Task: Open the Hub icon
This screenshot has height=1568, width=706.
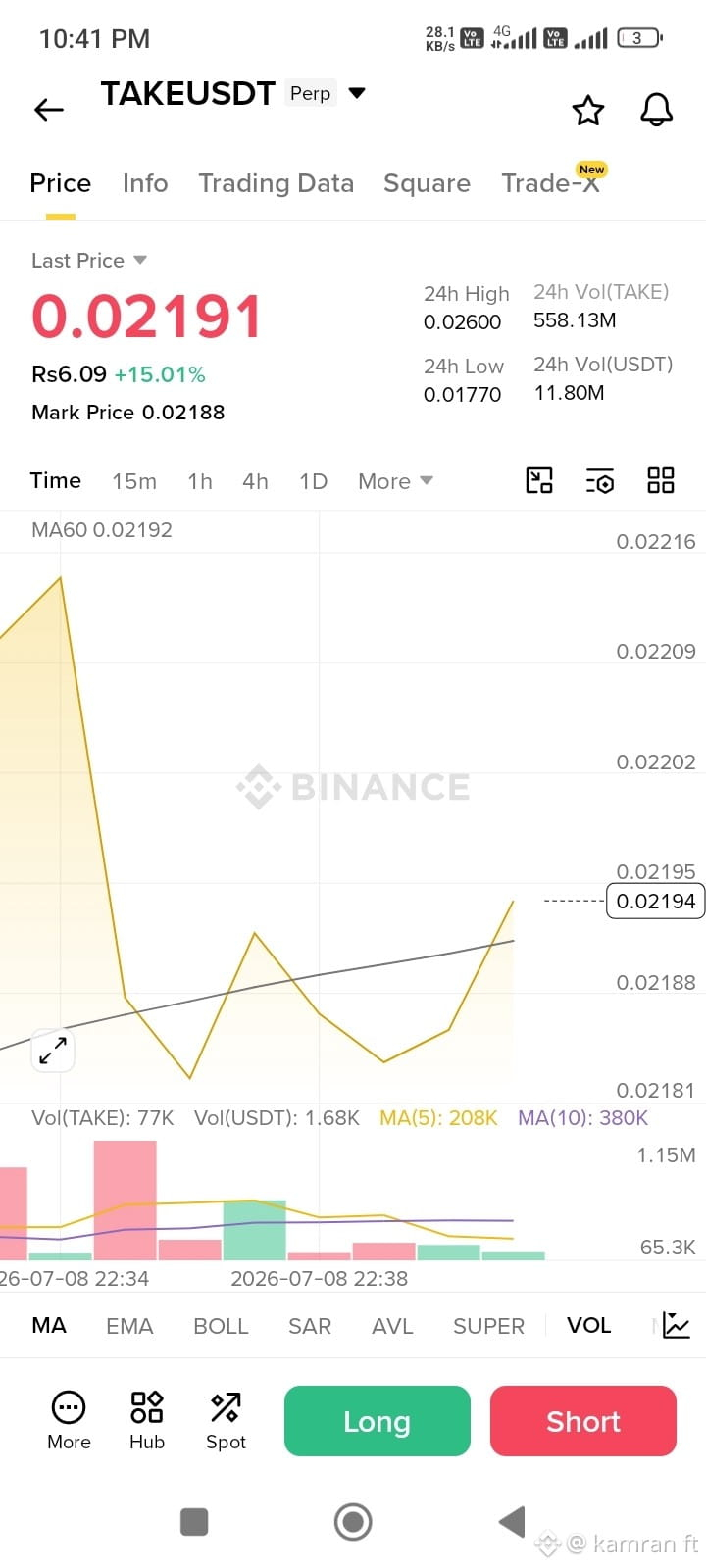Action: click(x=147, y=1421)
